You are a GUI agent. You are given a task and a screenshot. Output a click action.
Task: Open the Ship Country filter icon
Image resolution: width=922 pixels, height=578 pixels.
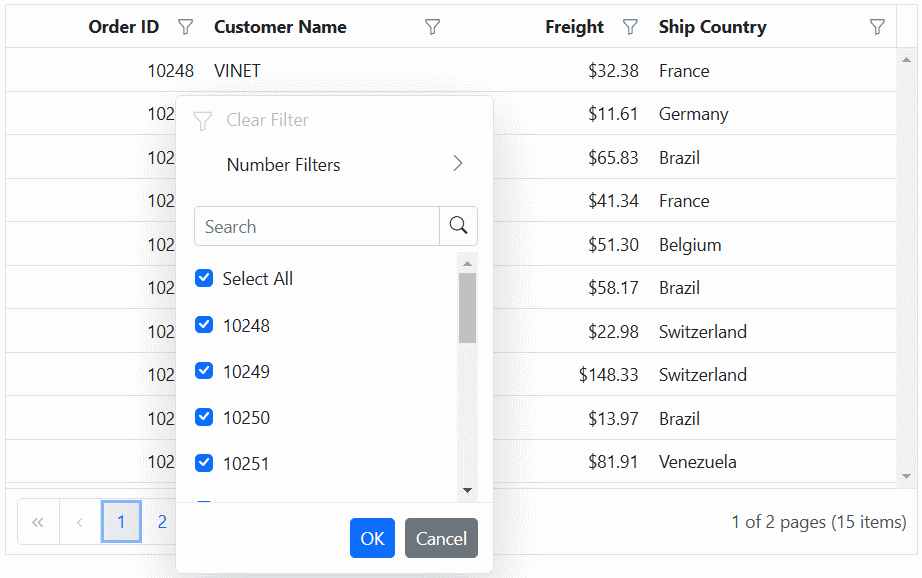tap(877, 27)
